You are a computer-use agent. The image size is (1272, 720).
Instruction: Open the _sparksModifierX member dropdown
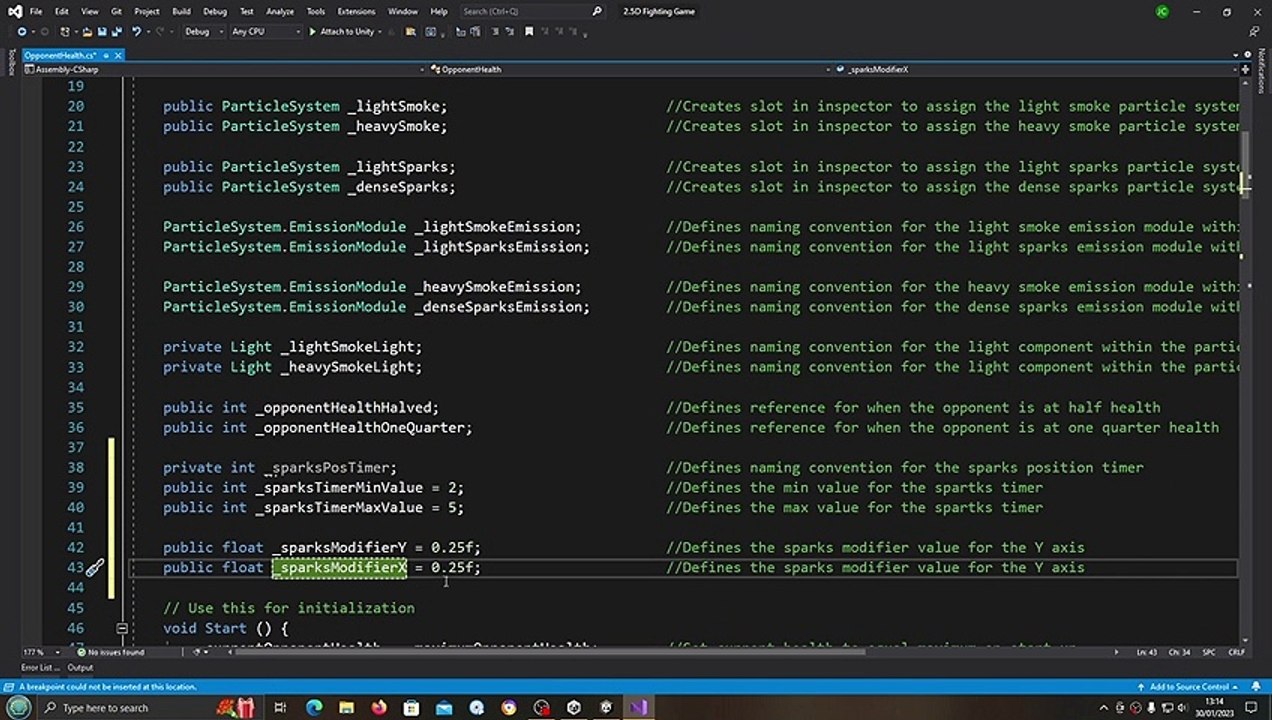[x=1038, y=69]
